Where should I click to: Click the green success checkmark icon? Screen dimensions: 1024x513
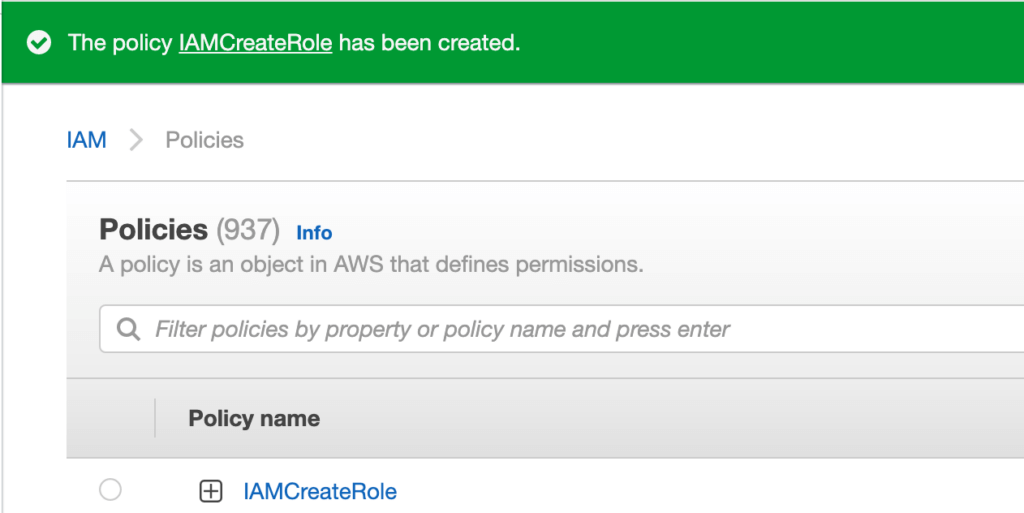coord(39,43)
